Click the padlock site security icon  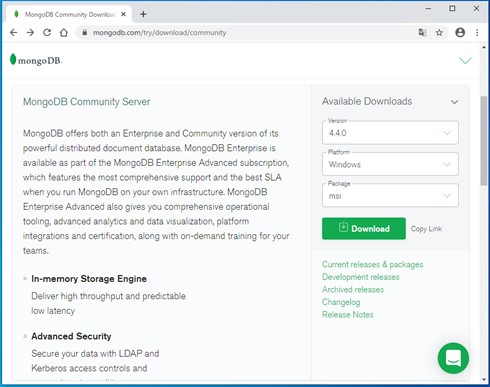[85, 33]
